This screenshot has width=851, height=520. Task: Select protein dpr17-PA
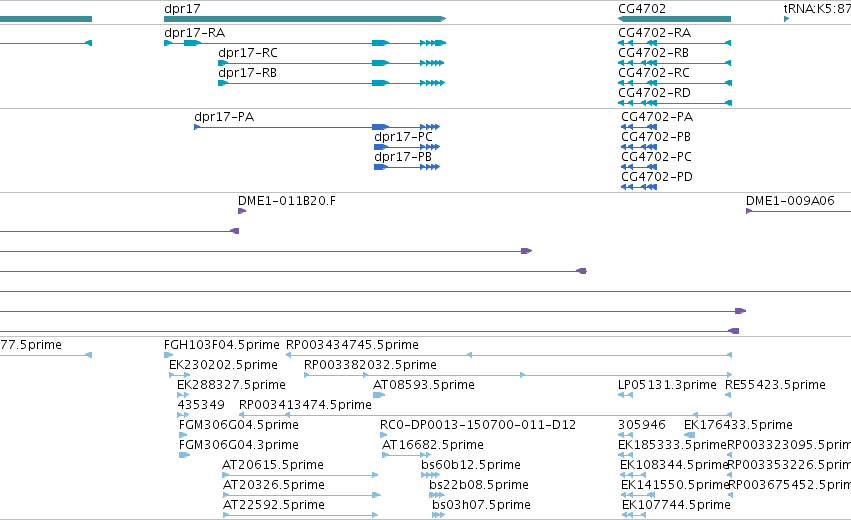point(317,127)
